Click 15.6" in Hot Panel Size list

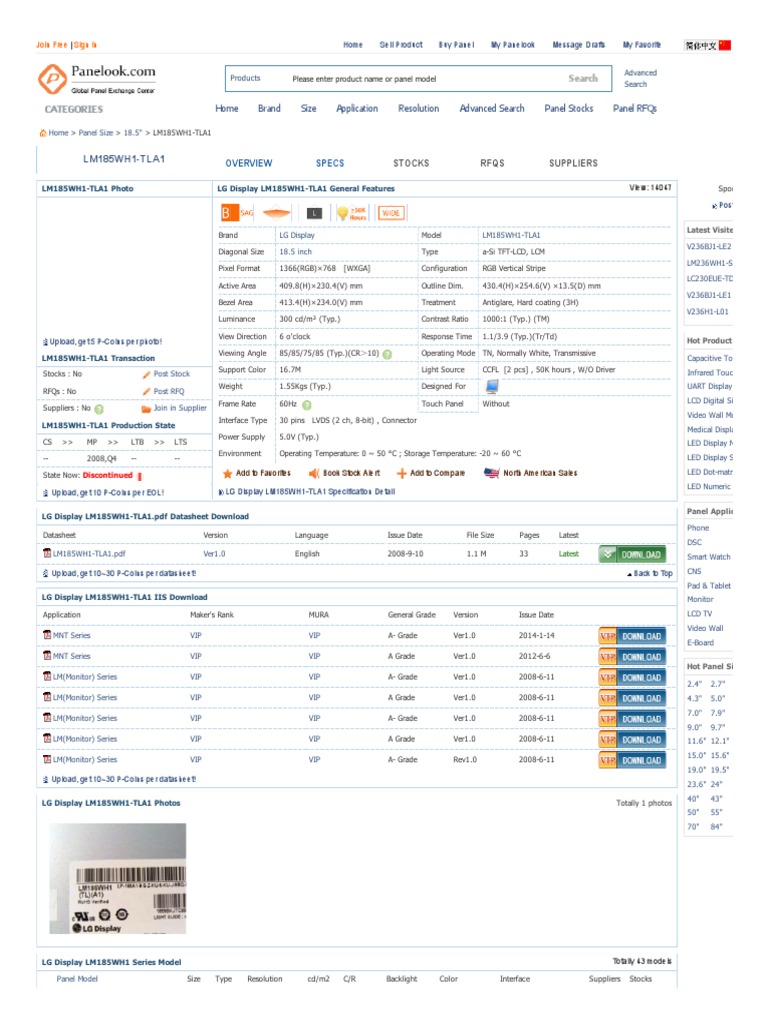[720, 756]
